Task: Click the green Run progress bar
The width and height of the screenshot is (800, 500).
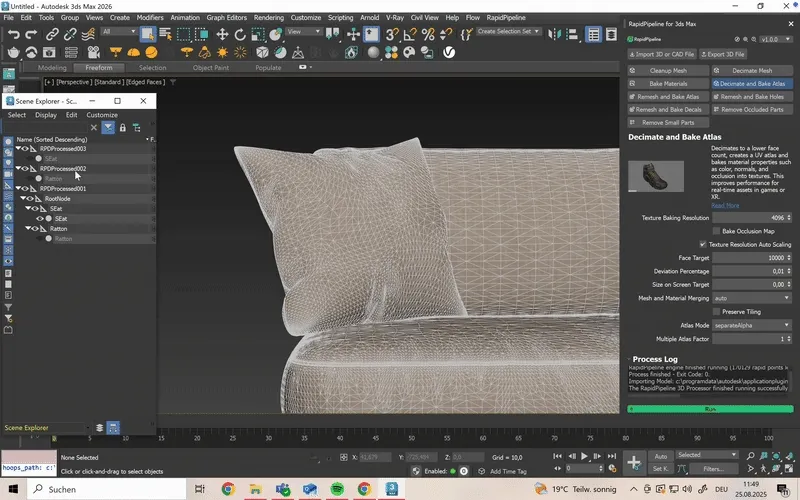Action: pos(710,409)
